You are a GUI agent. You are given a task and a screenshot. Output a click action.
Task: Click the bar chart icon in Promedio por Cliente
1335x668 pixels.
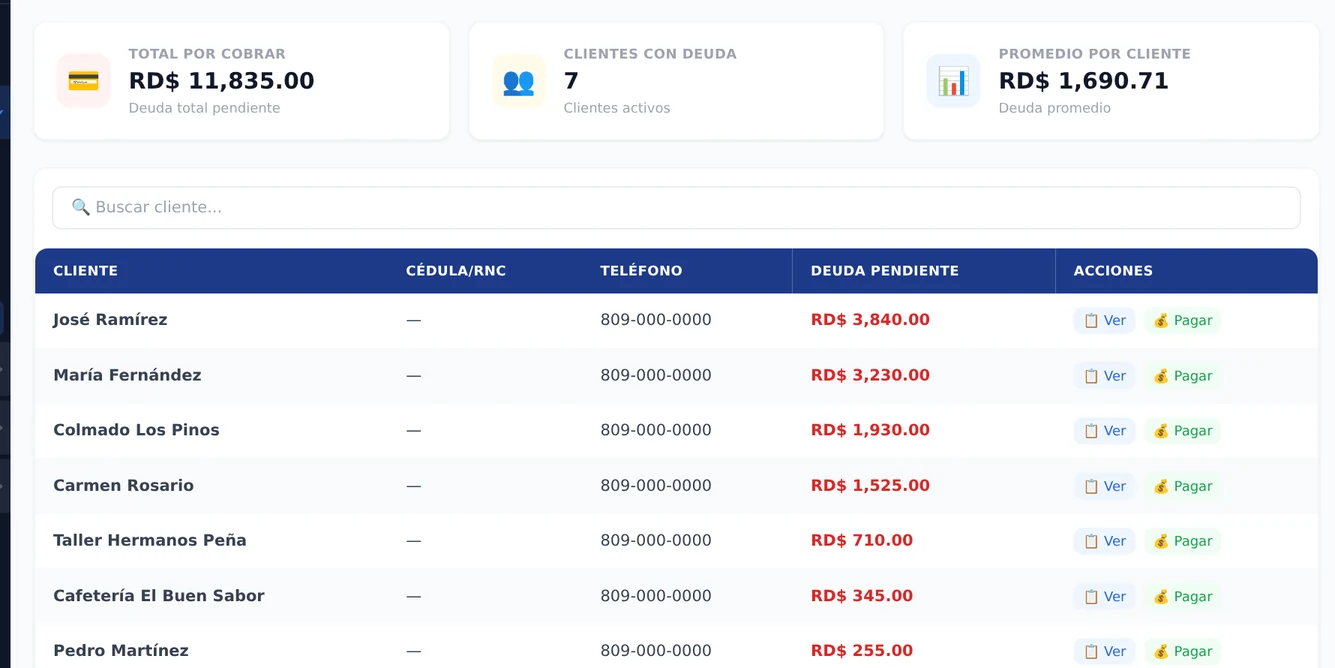pyautogui.click(x=953, y=81)
